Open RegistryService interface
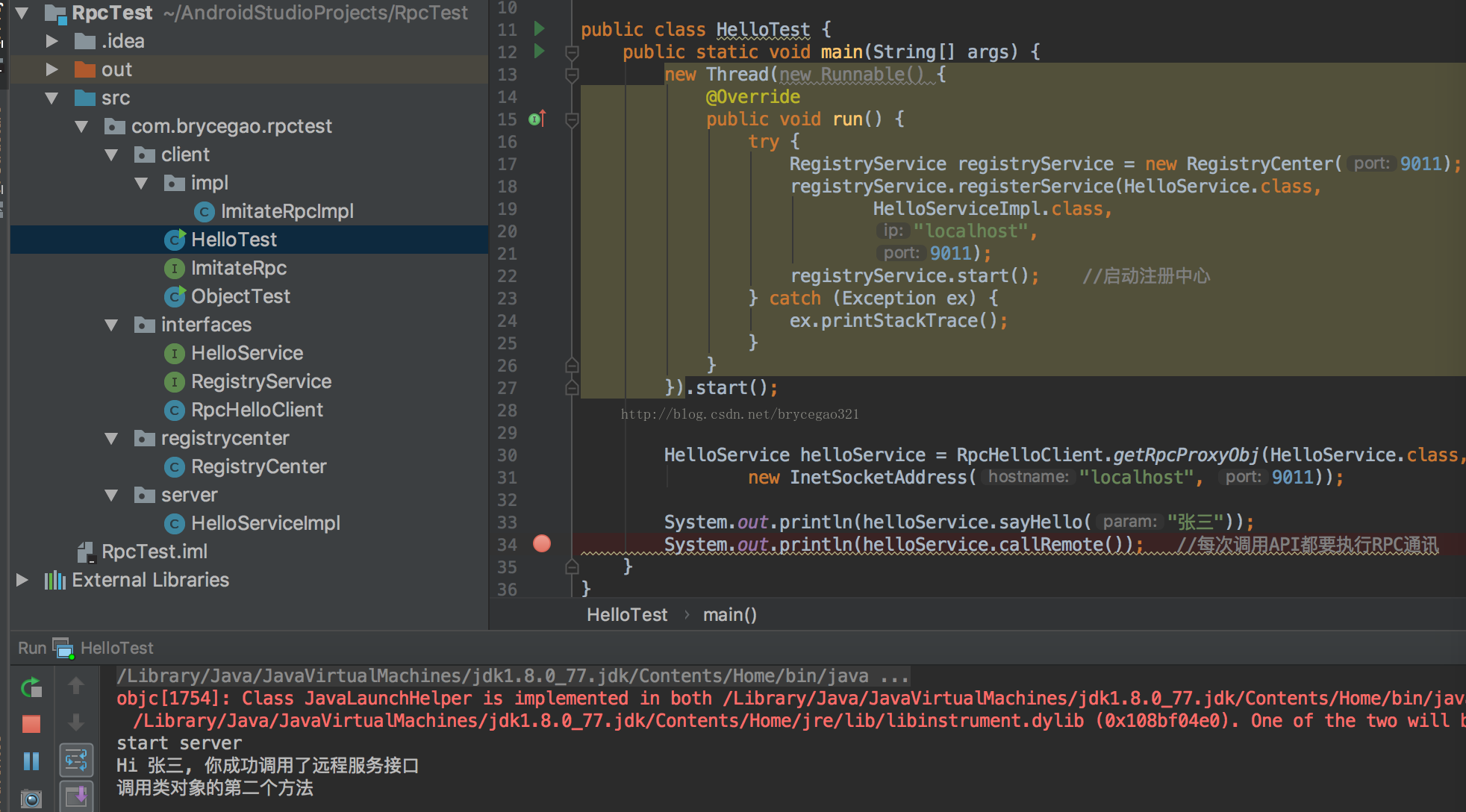The width and height of the screenshot is (1466, 812). [x=261, y=381]
